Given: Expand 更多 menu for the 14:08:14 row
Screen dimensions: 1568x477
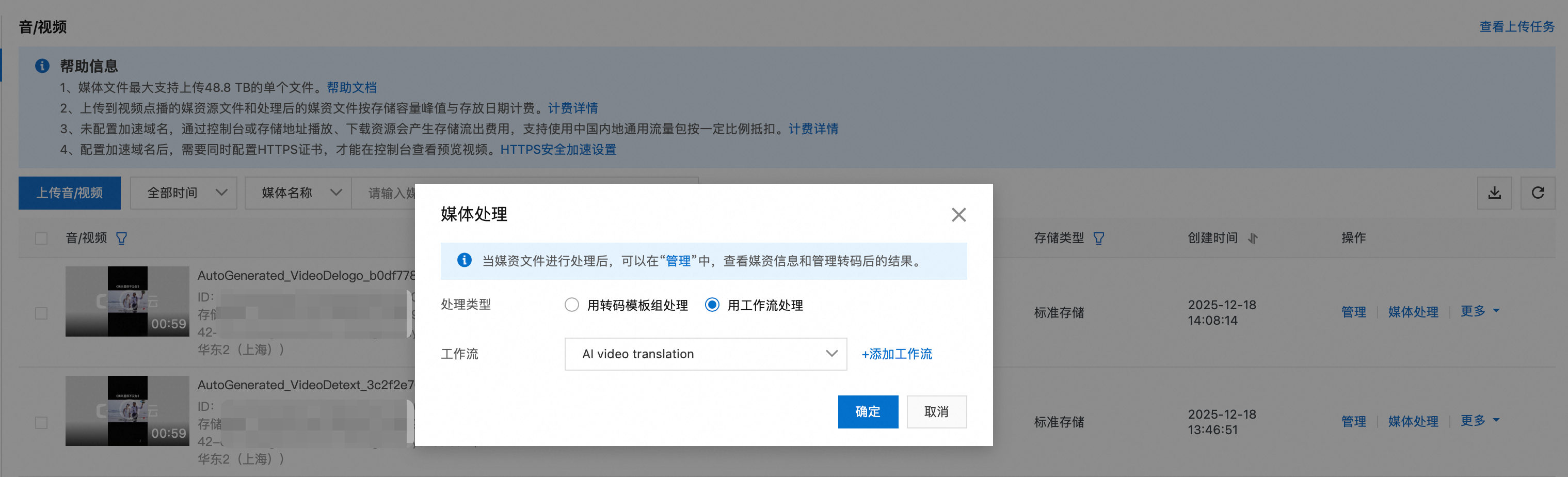Looking at the screenshot, I should 1480,311.
